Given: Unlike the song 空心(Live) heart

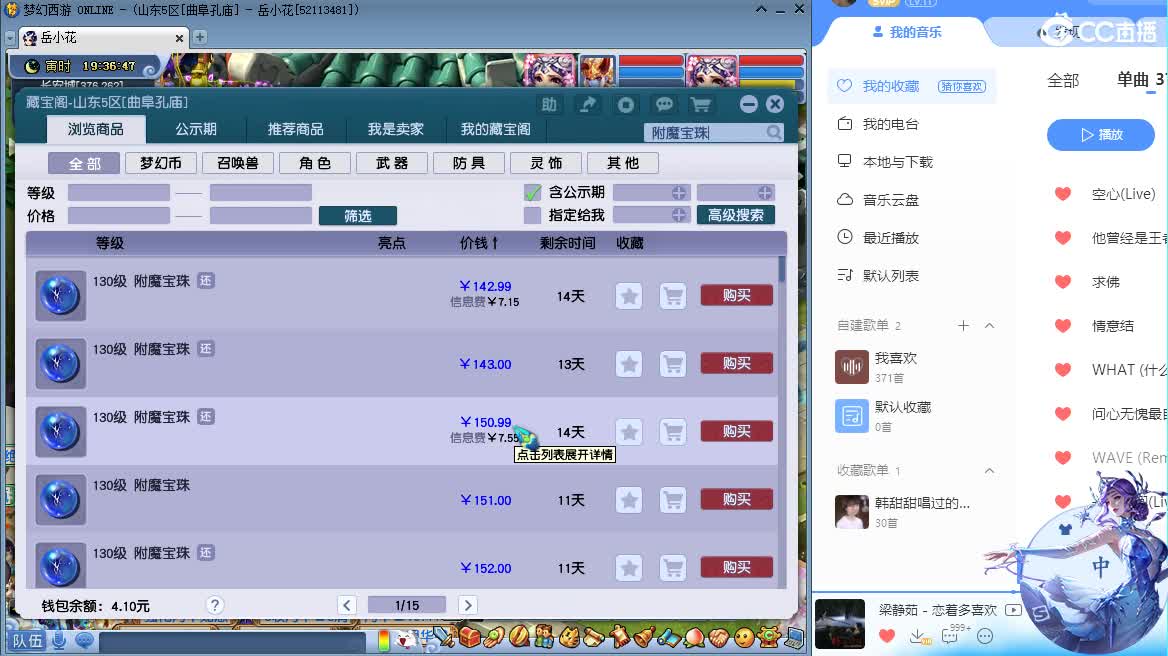Looking at the screenshot, I should coord(1063,194).
